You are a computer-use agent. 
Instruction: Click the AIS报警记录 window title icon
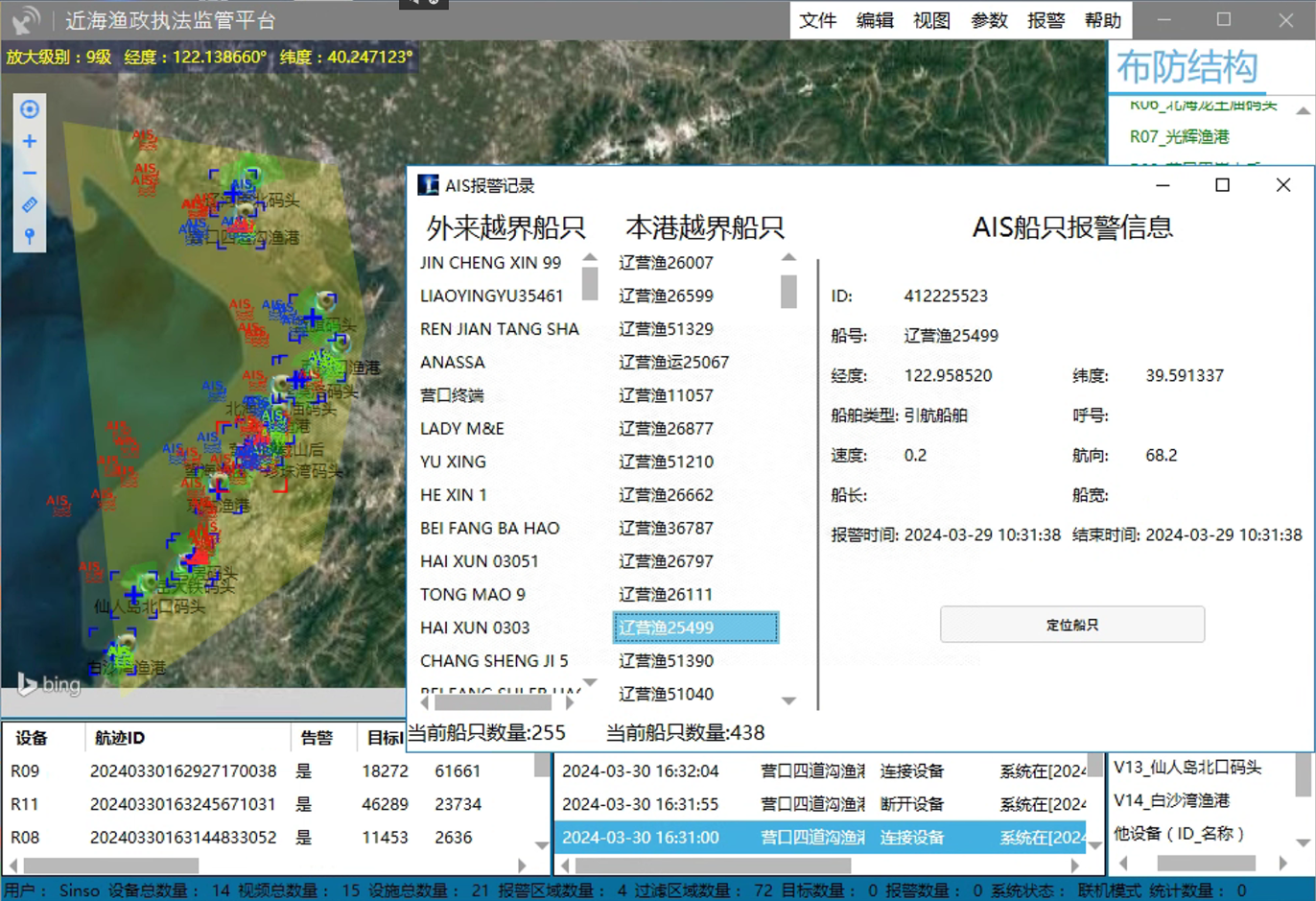tap(428, 185)
